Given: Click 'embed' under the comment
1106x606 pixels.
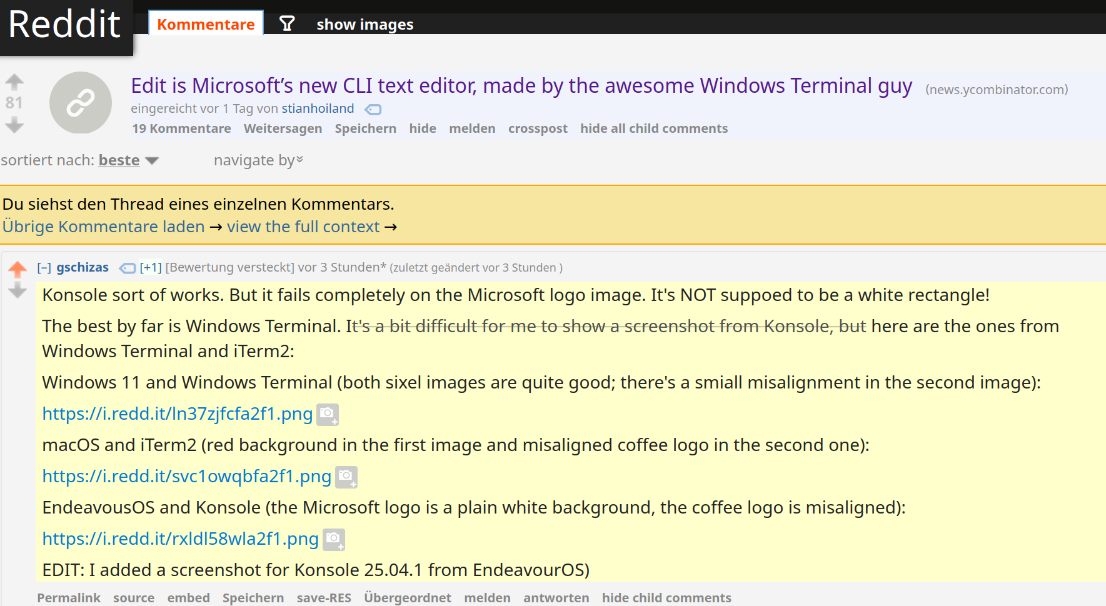Looking at the screenshot, I should [x=188, y=598].
